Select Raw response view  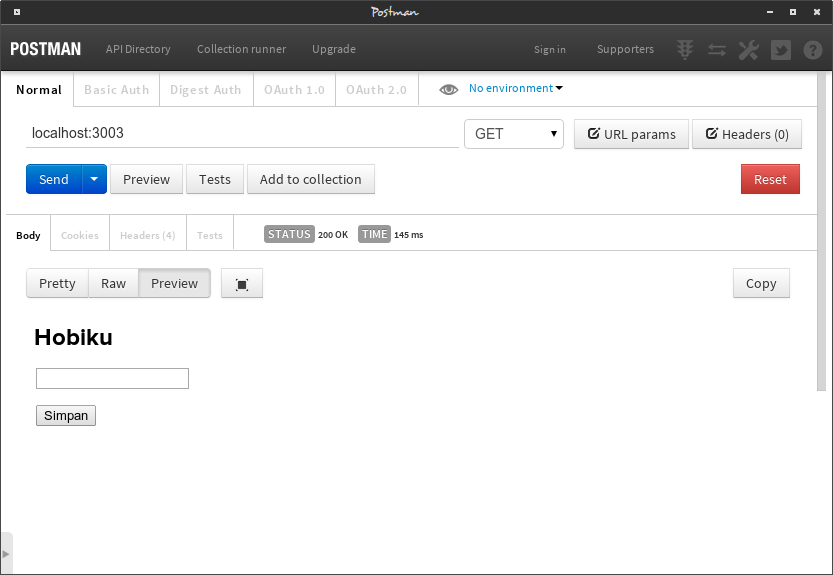tap(114, 283)
